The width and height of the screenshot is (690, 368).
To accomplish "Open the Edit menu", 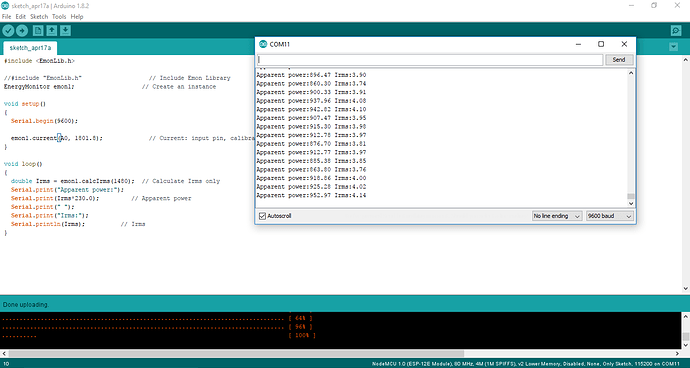I will 21,17.
